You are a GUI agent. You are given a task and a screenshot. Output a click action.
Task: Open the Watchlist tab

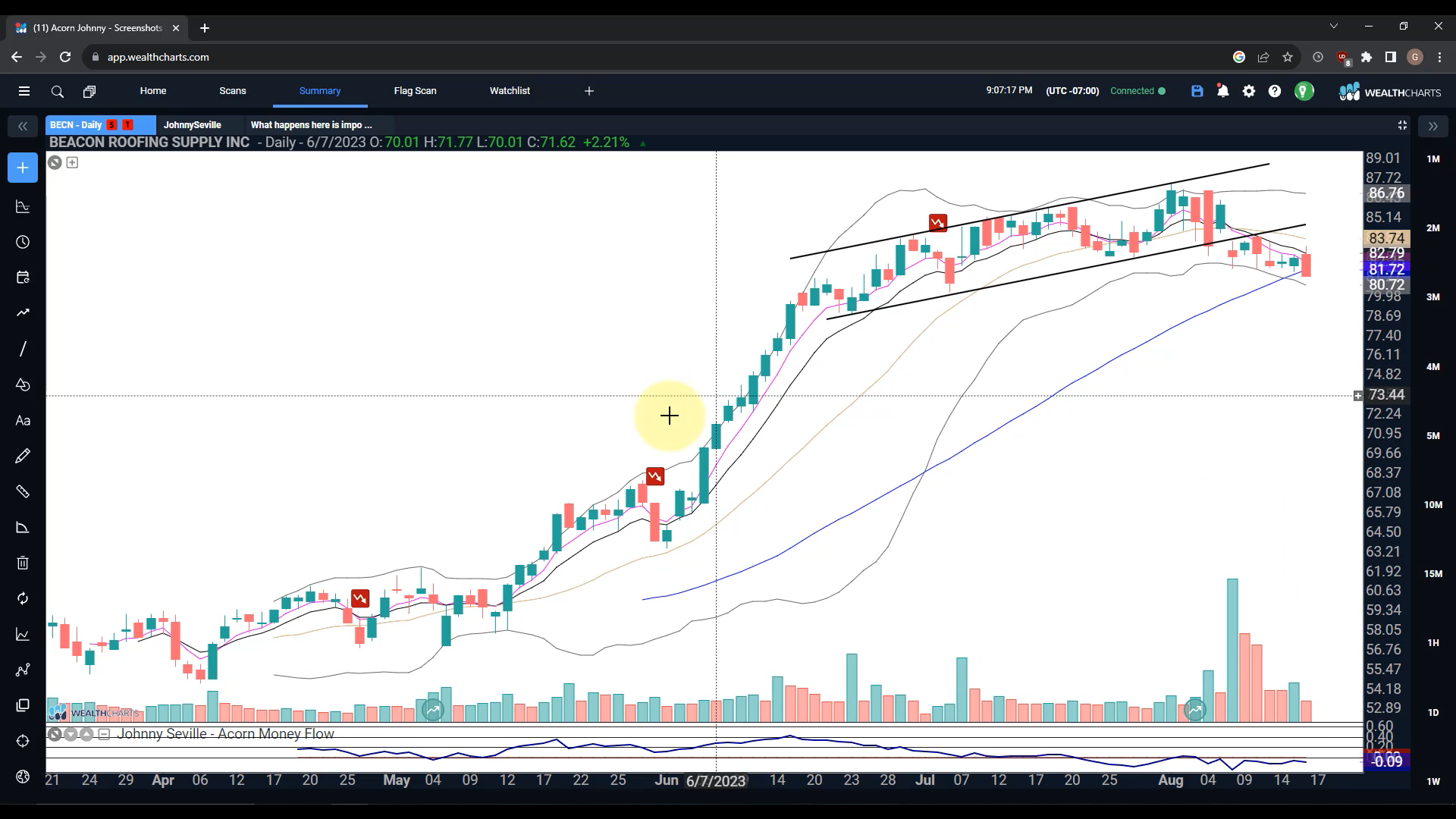(x=510, y=91)
